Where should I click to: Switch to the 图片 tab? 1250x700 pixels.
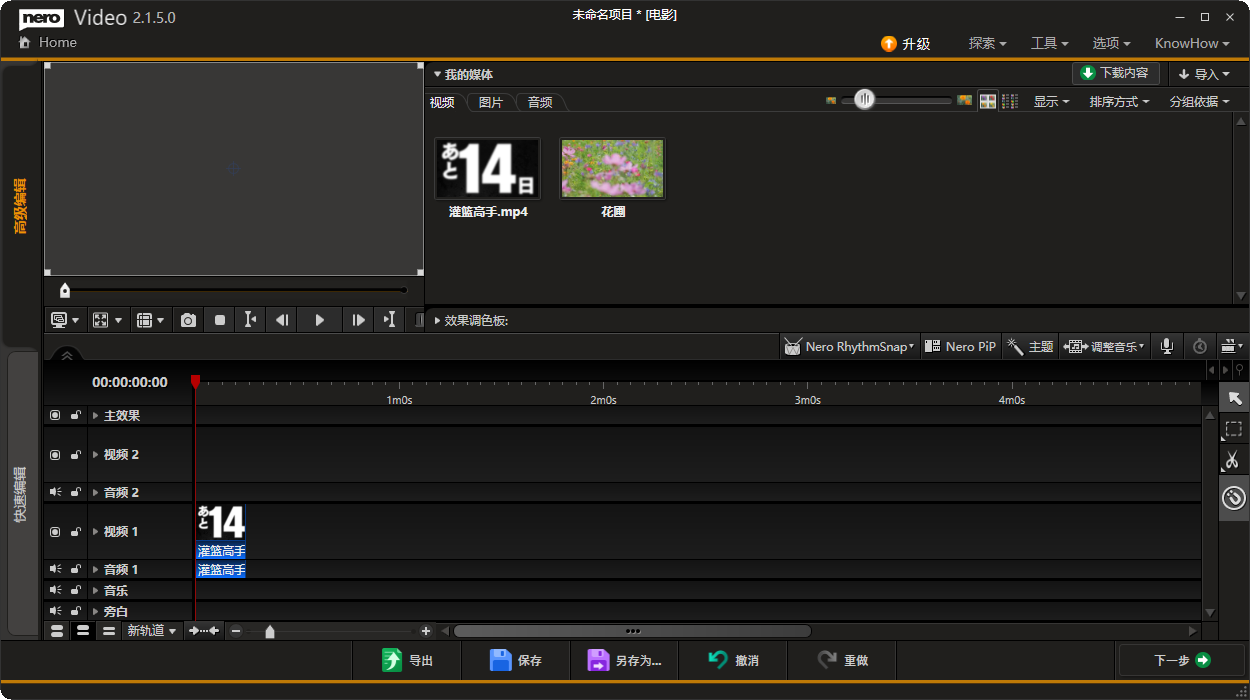point(491,102)
